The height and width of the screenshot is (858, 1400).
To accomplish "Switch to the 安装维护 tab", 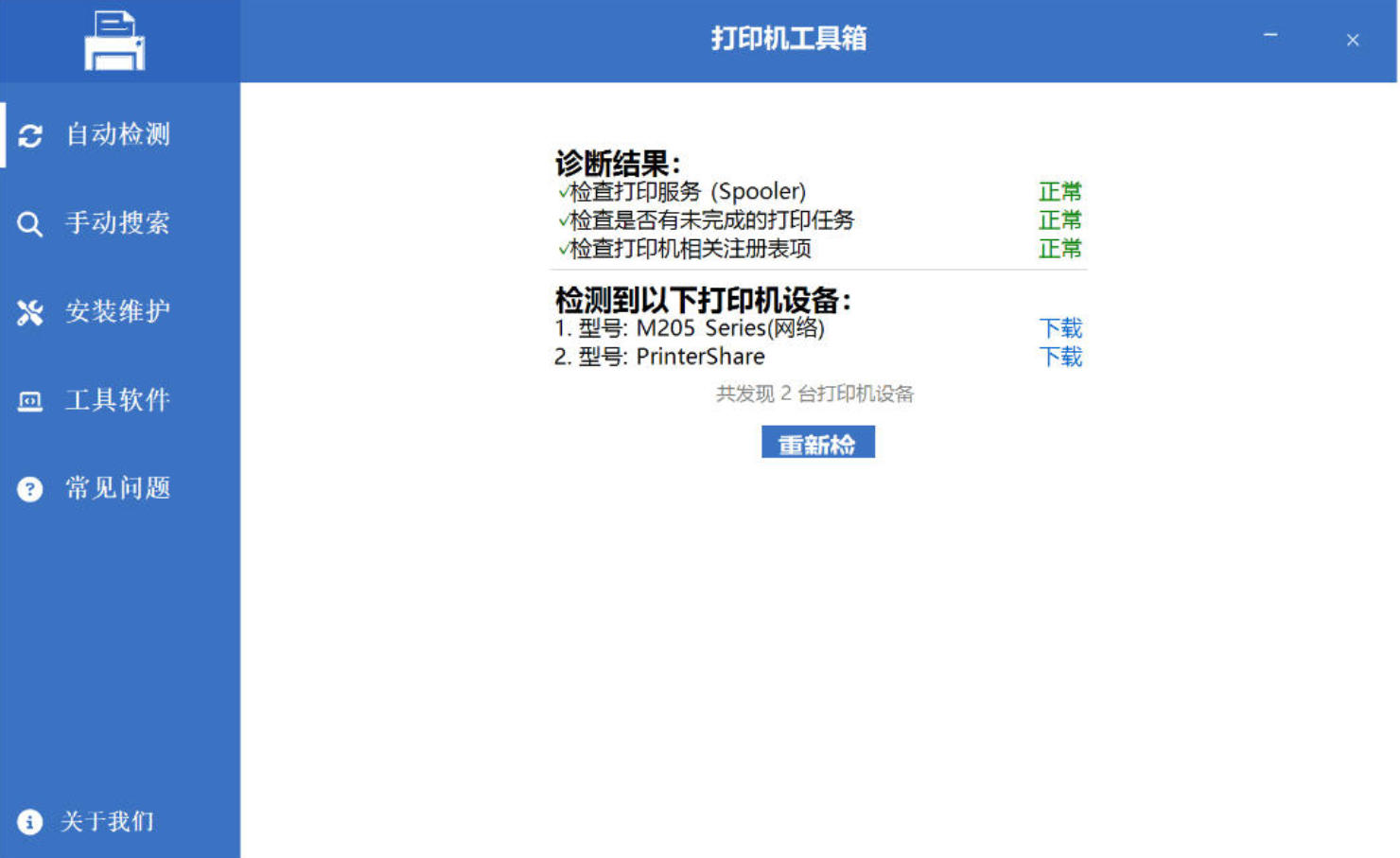I will pyautogui.click(x=114, y=311).
